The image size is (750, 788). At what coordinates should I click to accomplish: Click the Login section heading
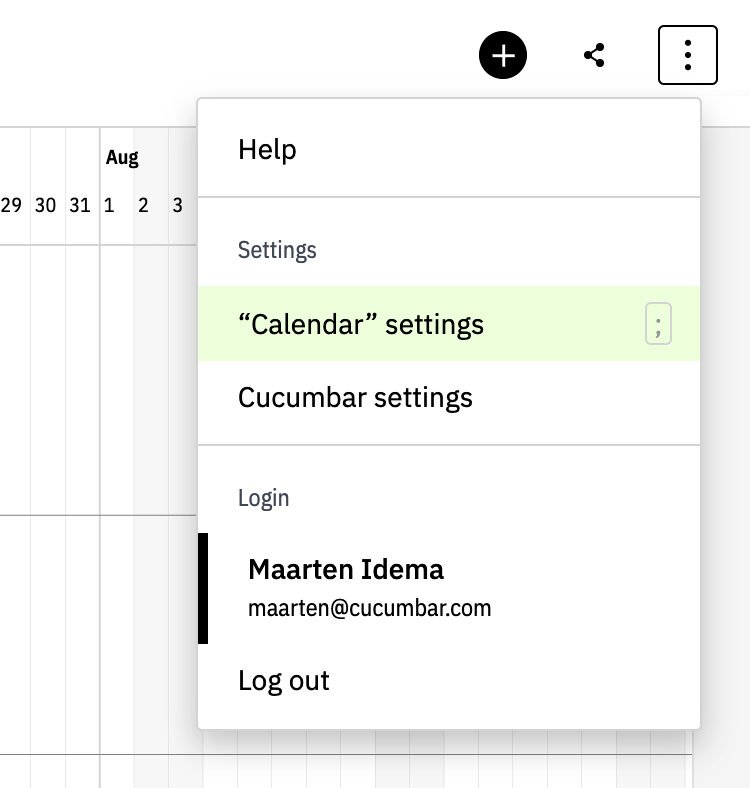[263, 498]
